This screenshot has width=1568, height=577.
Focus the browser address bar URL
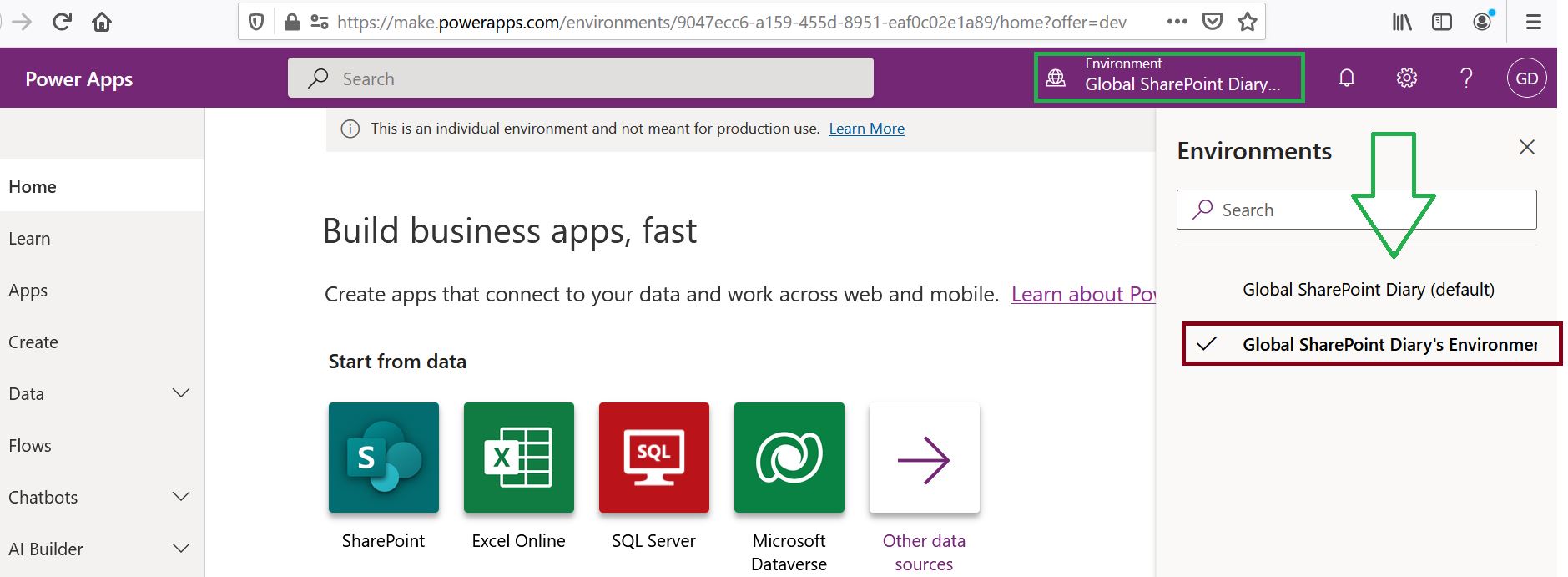pyautogui.click(x=732, y=22)
